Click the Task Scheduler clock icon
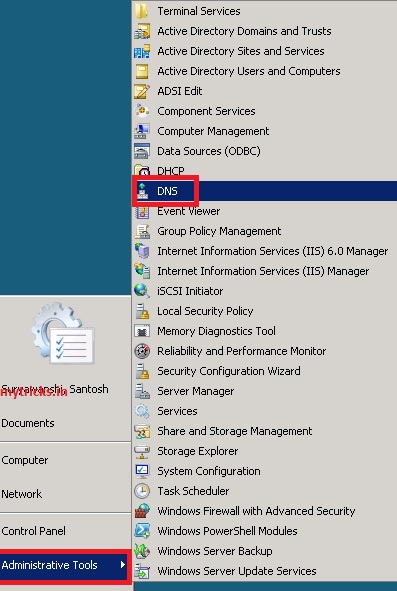 tap(142, 491)
